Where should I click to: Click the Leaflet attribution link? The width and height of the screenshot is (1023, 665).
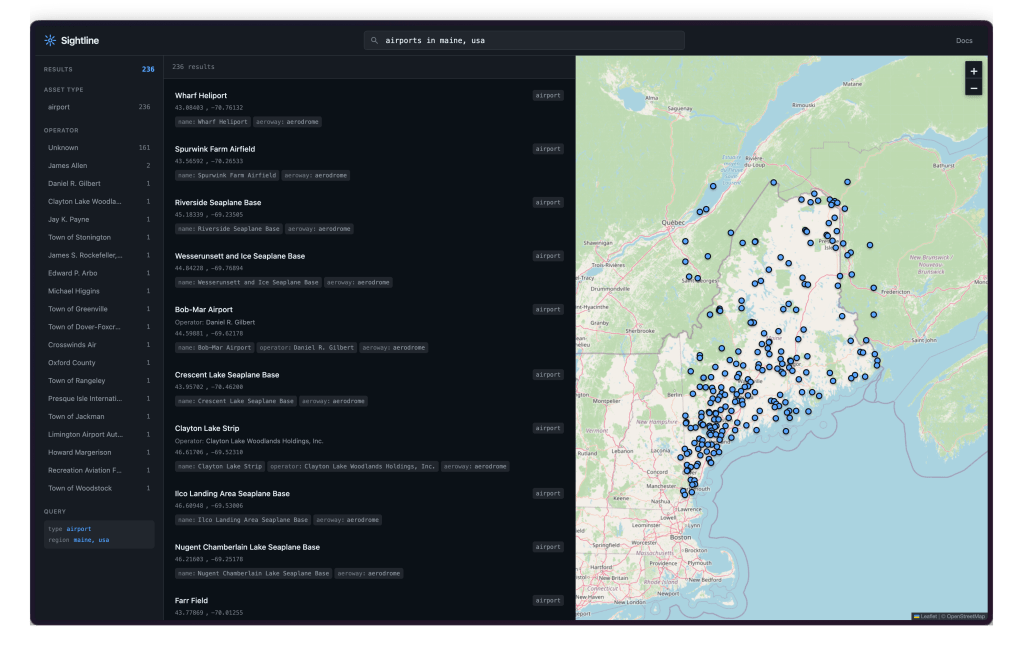point(927,616)
